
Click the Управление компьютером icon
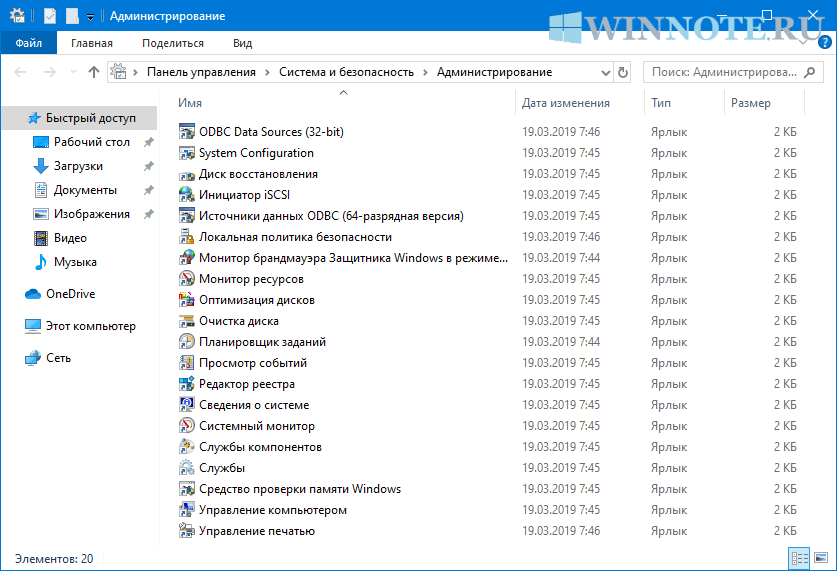(186, 510)
